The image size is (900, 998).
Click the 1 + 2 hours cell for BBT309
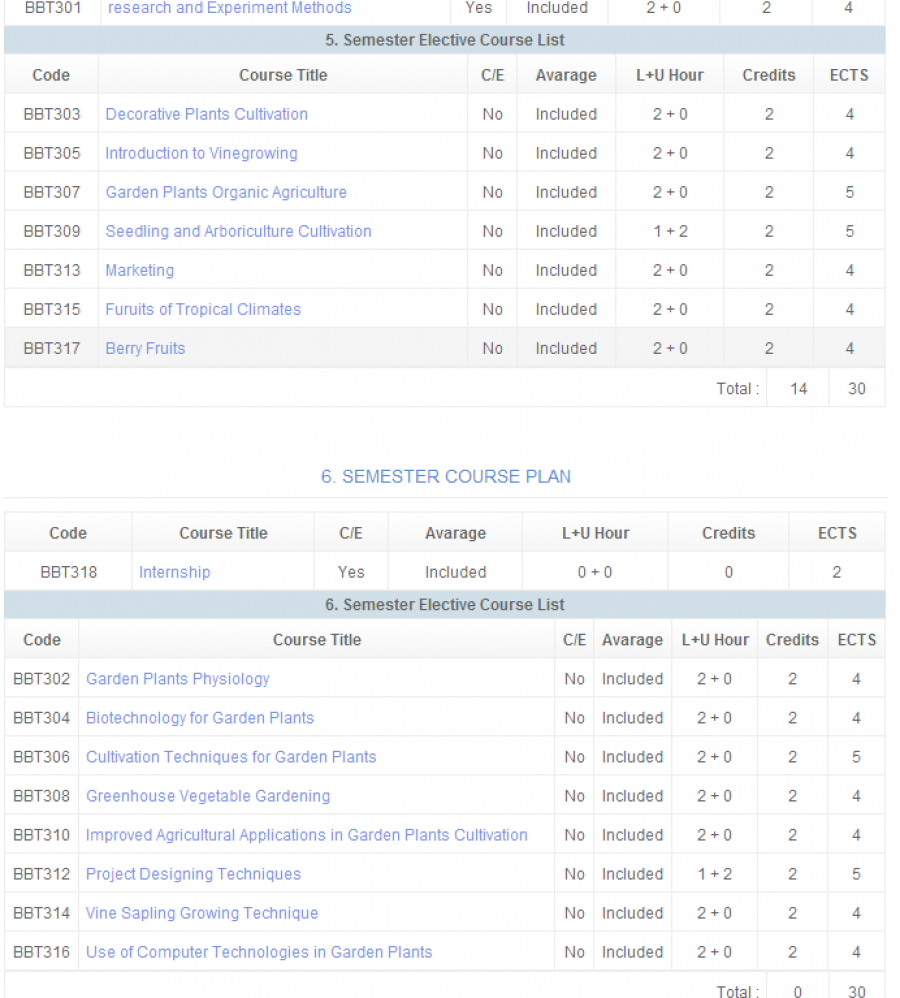670,231
